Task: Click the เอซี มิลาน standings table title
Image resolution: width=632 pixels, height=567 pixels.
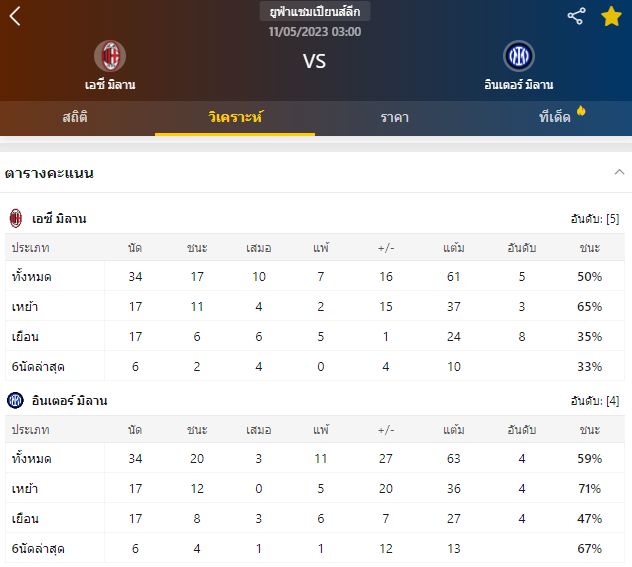Action: tap(59, 218)
